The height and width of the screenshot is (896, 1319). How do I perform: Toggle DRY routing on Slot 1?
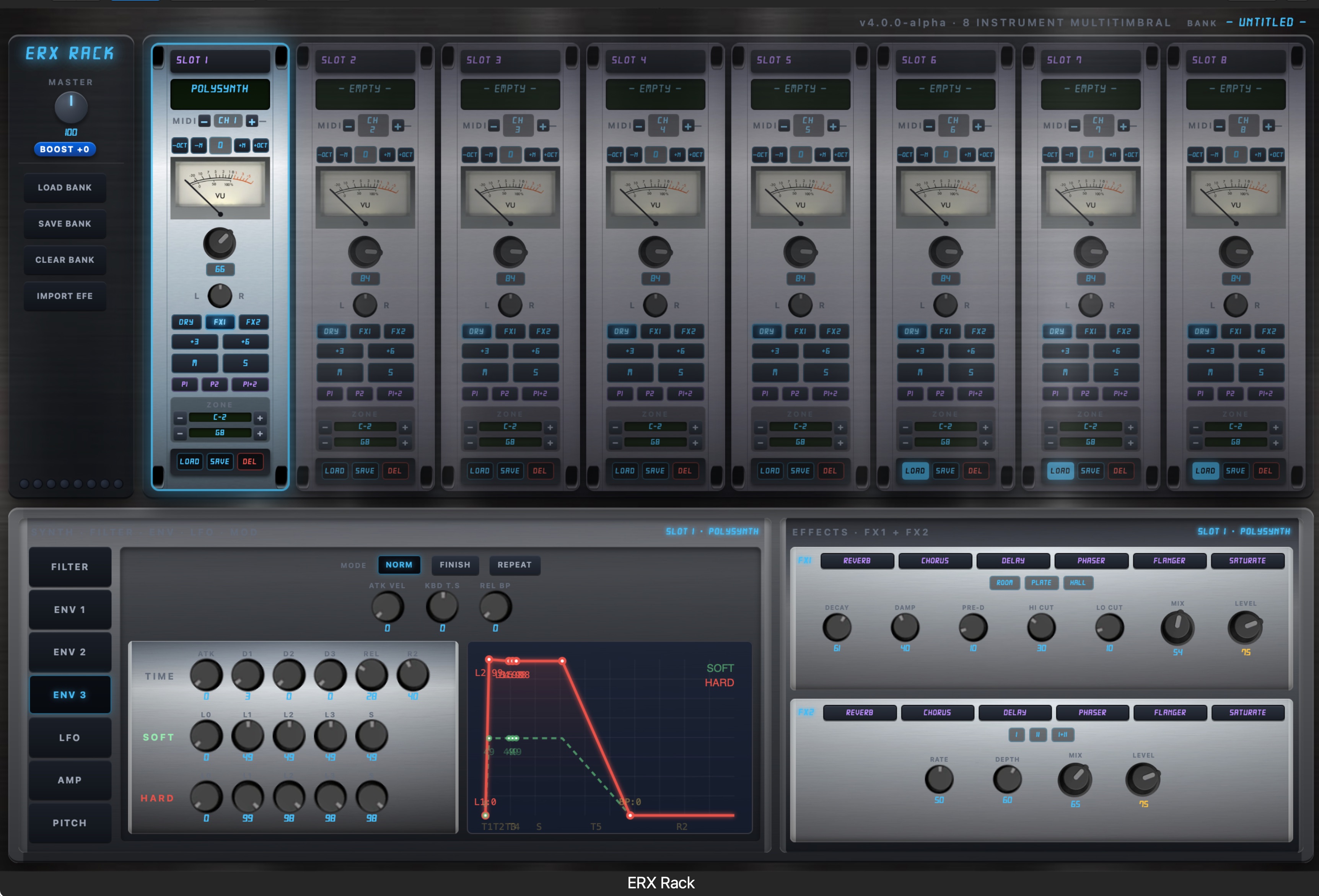[186, 322]
